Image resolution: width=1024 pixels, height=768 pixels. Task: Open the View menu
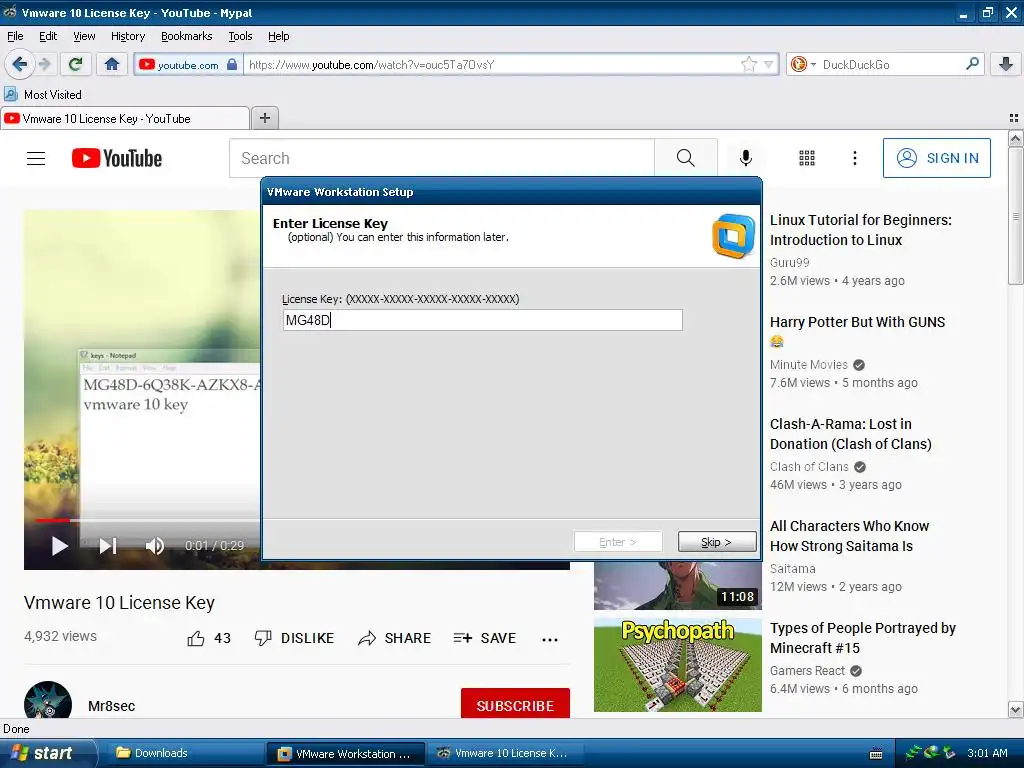pos(84,36)
